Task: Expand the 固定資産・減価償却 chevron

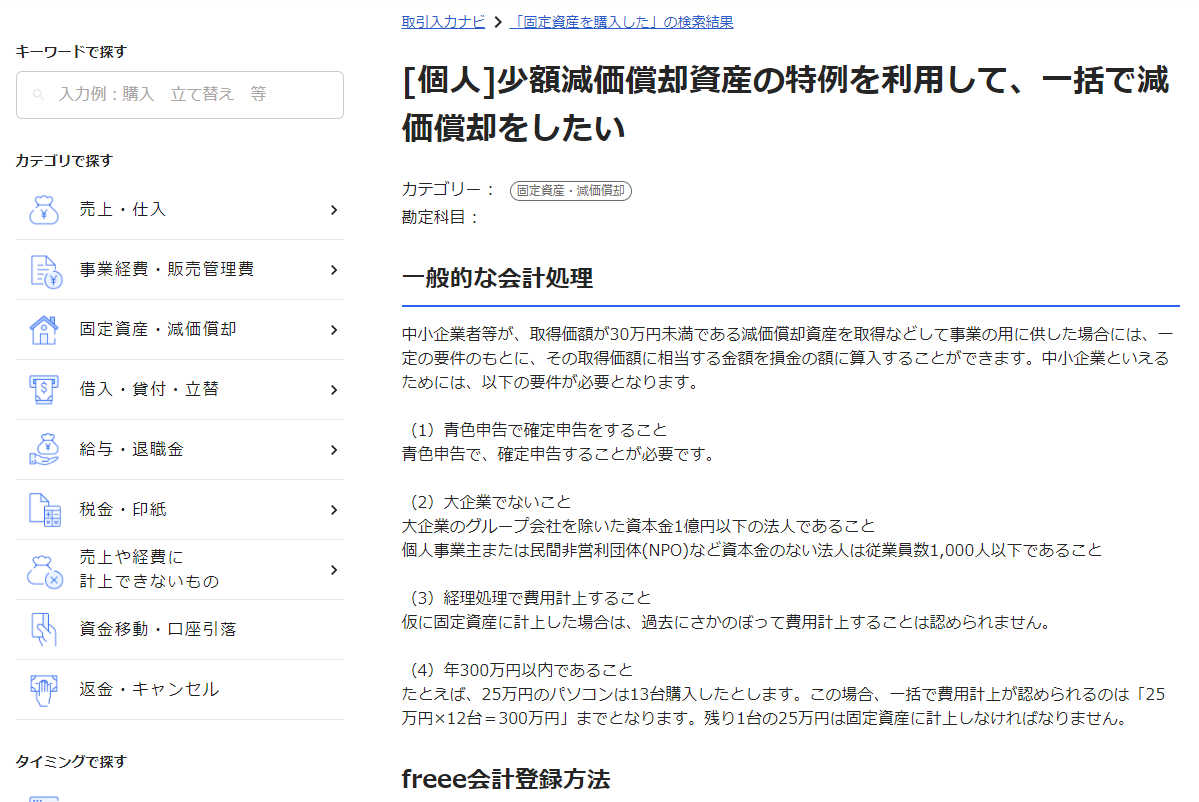Action: (x=334, y=330)
